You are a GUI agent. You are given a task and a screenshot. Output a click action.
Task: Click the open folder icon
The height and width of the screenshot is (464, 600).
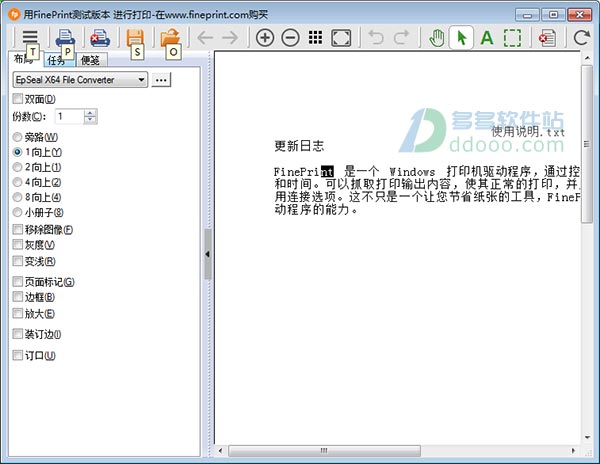tap(170, 37)
